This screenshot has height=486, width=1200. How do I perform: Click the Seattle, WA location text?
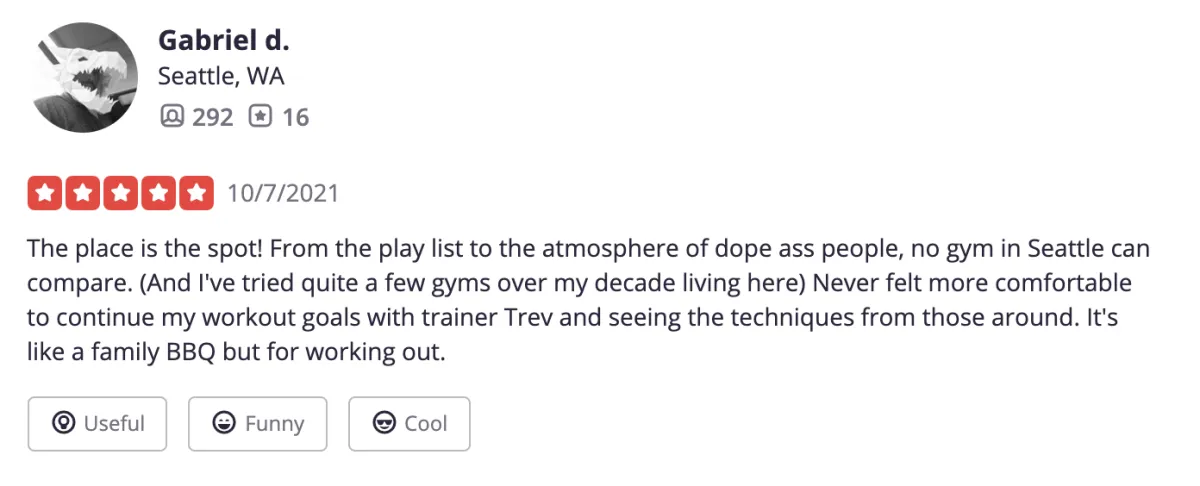tap(221, 77)
